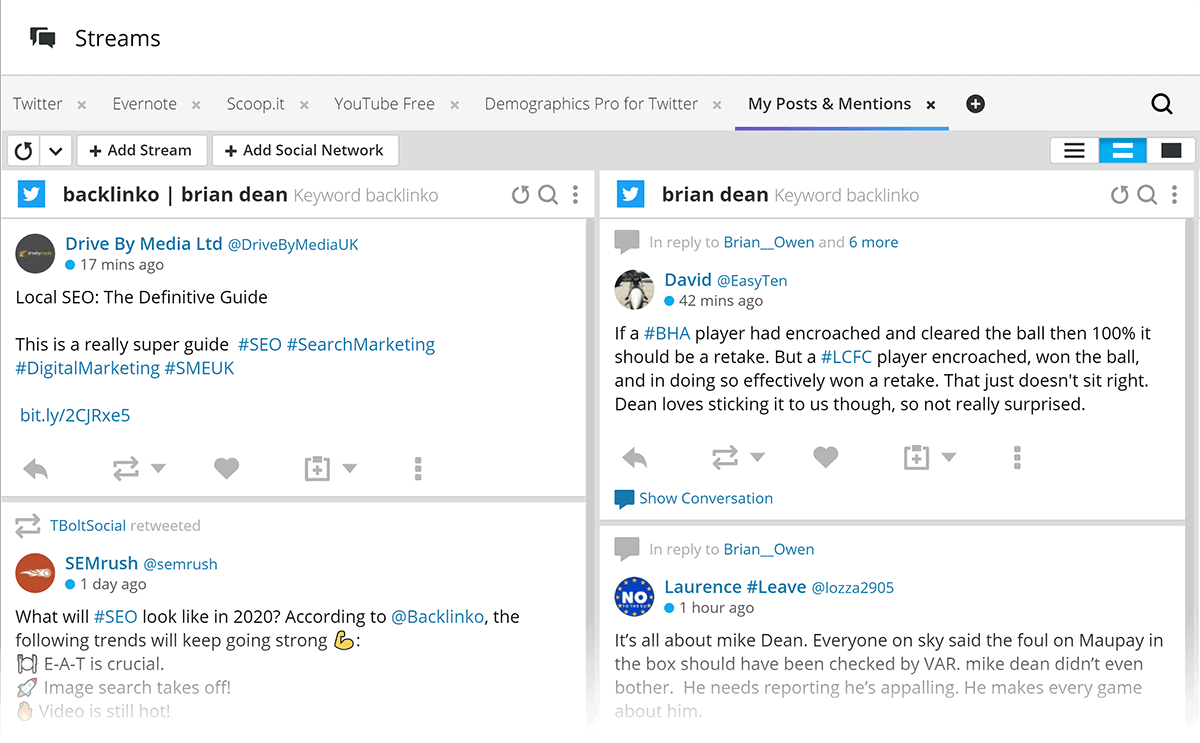
Task: Open the SEMrush profile name
Action: tap(102, 563)
